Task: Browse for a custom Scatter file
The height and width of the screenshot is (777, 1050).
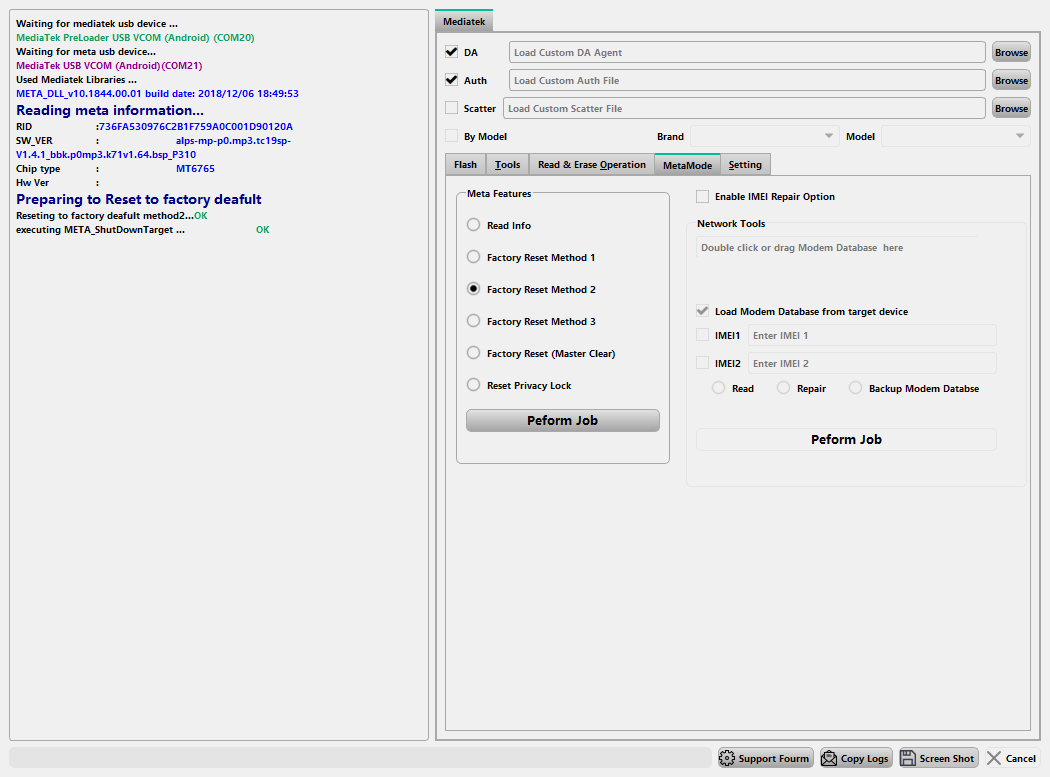Action: coord(1011,109)
